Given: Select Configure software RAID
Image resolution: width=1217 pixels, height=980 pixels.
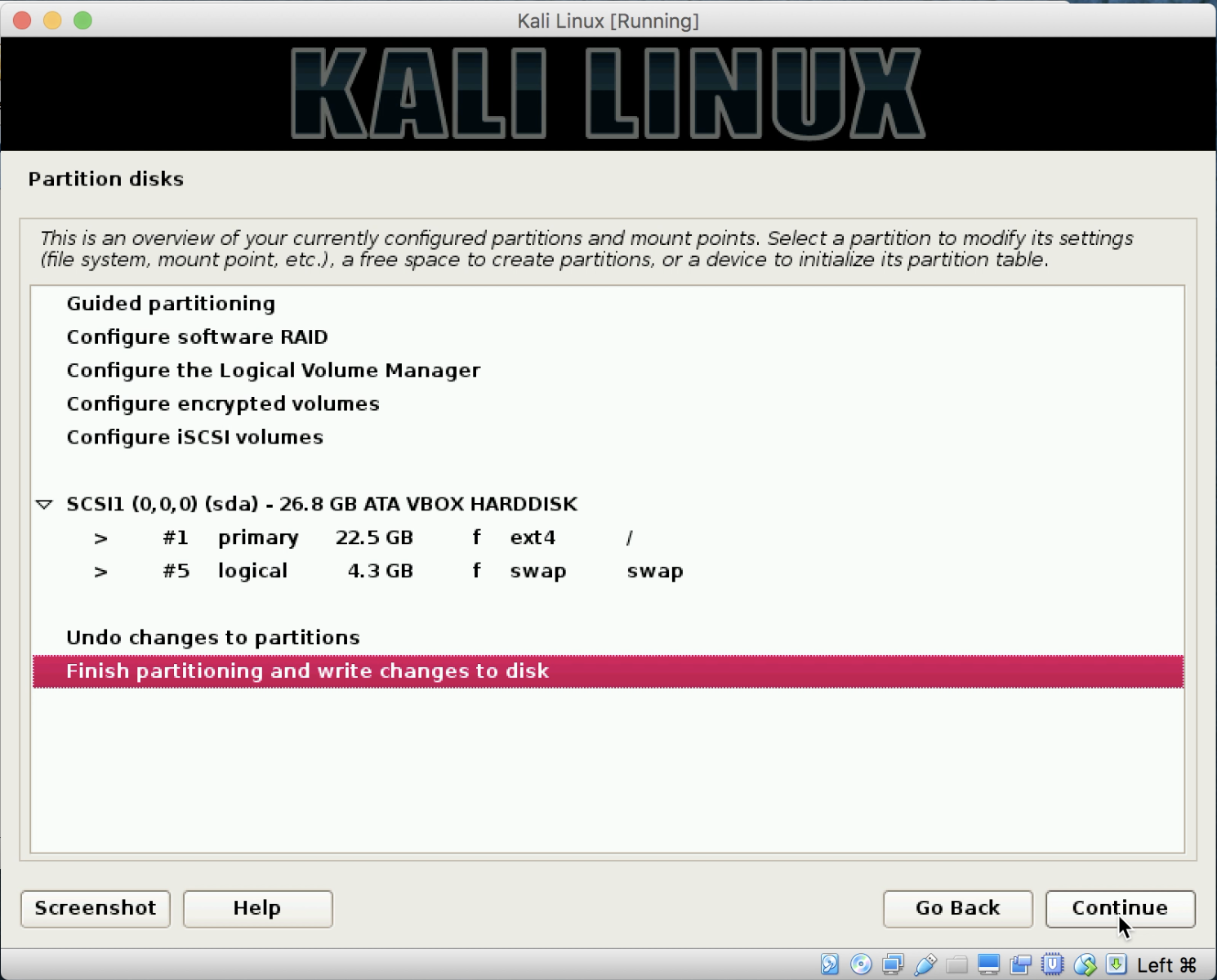Looking at the screenshot, I should pyautogui.click(x=608, y=337).
